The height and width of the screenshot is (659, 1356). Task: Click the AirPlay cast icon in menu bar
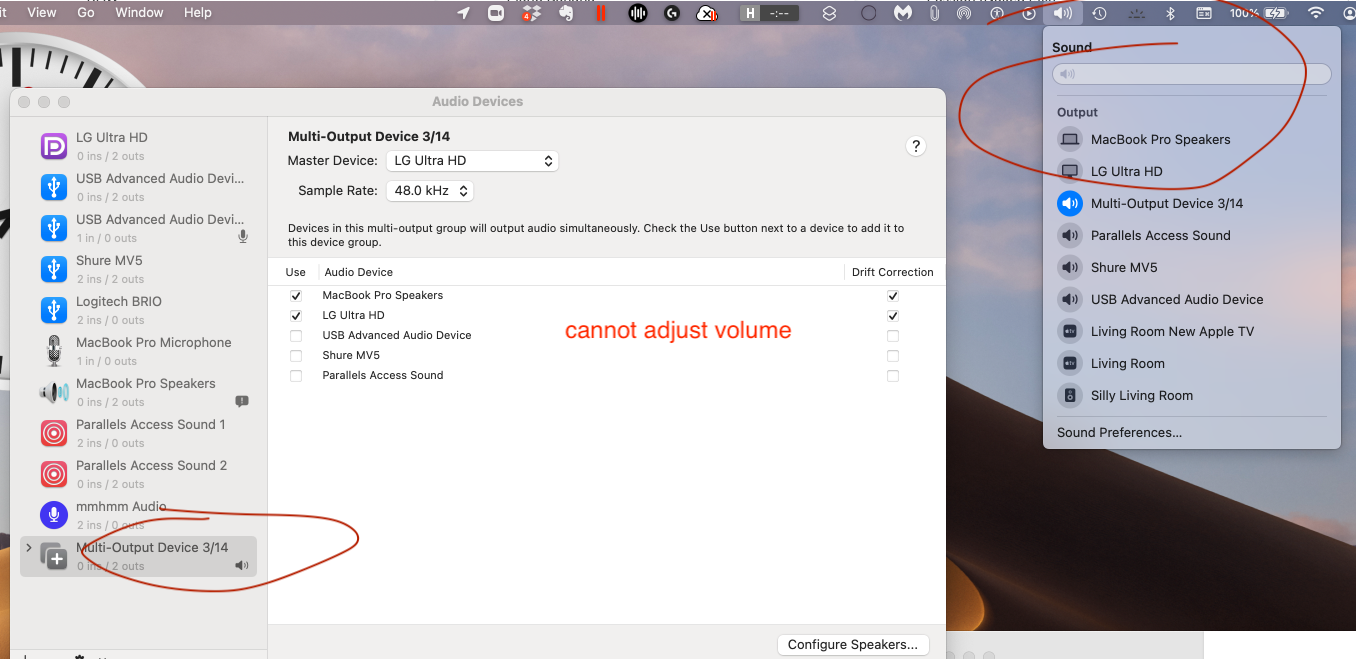(x=964, y=13)
